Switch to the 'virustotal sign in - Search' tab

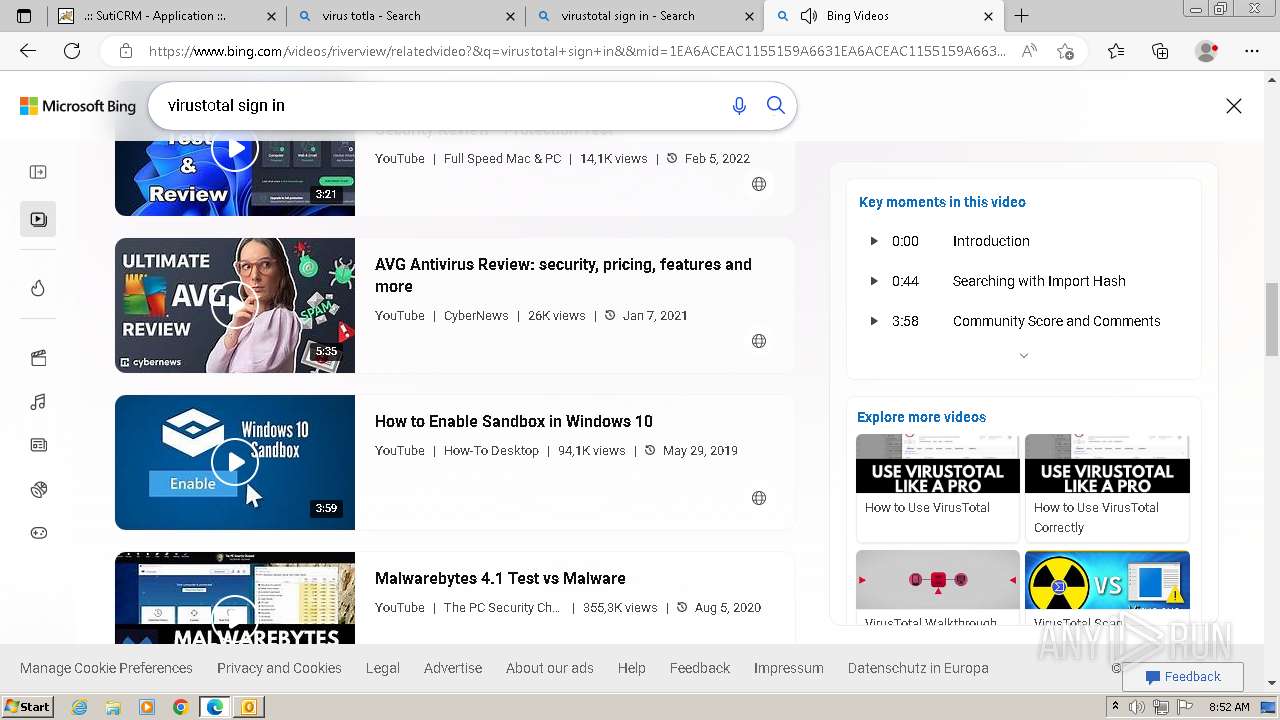point(645,16)
